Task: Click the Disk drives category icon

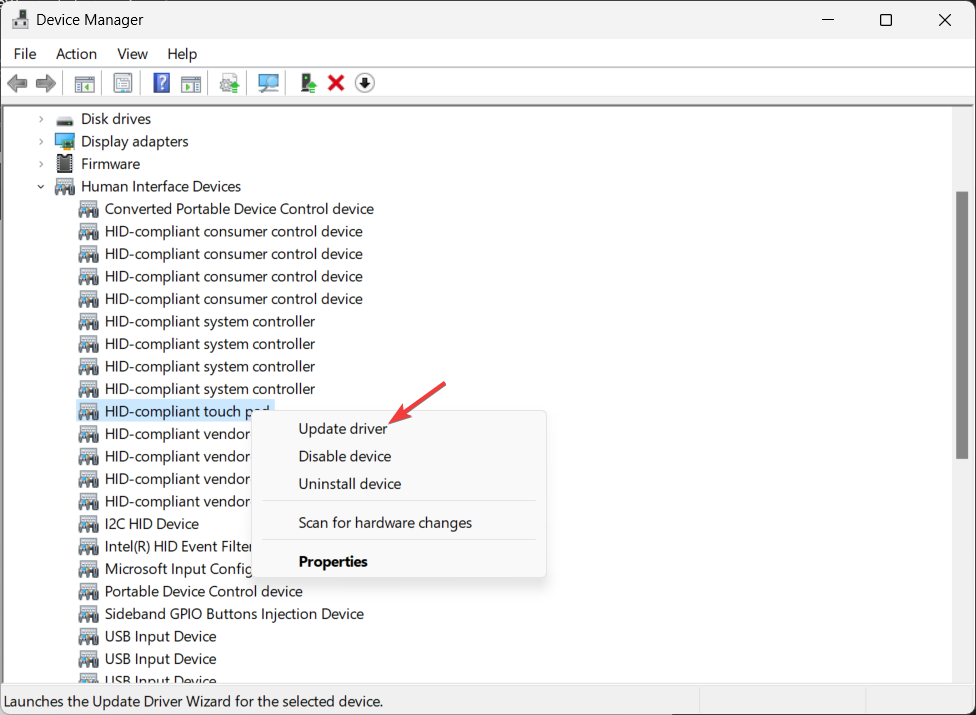Action: pyautogui.click(x=65, y=120)
